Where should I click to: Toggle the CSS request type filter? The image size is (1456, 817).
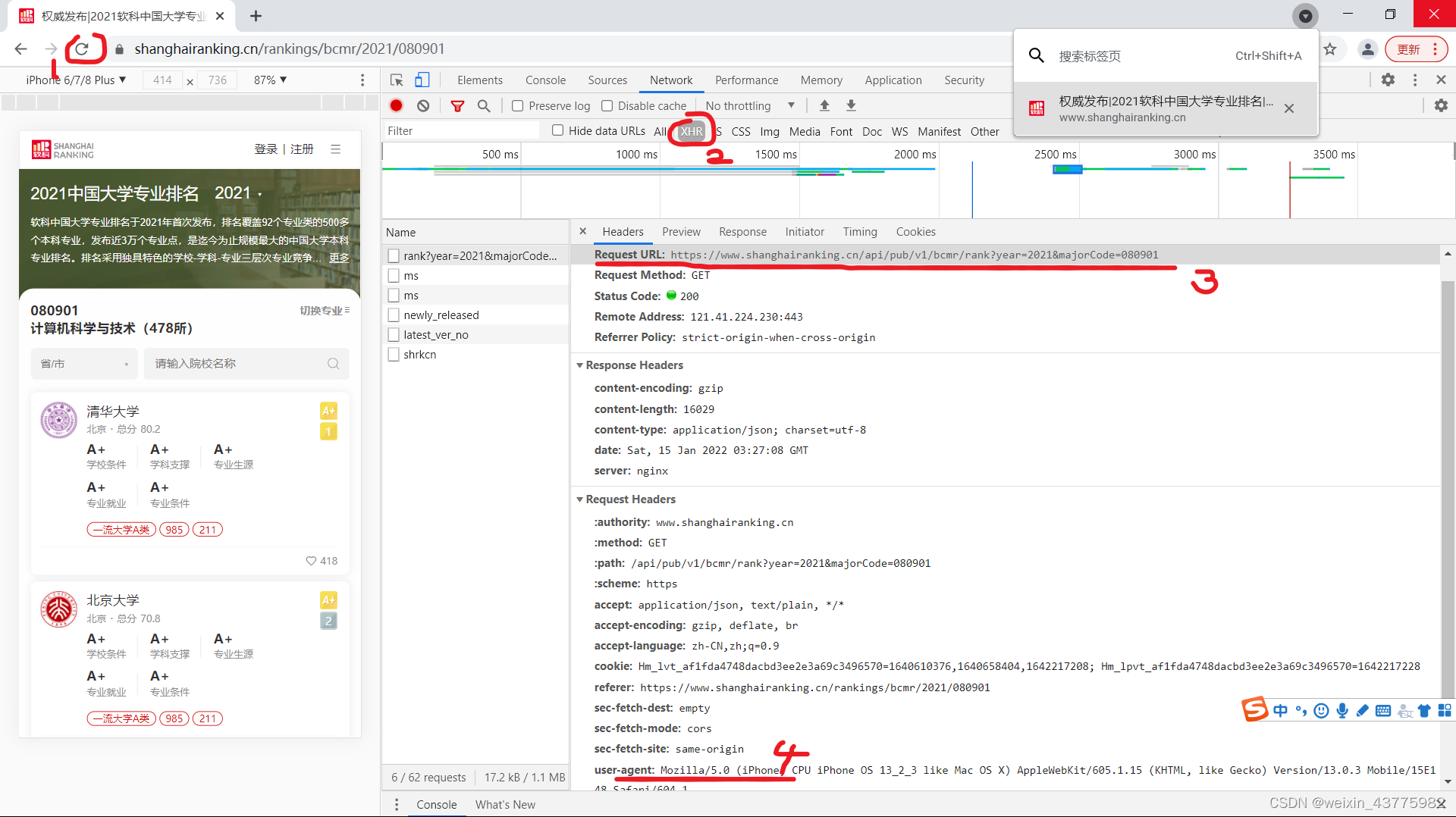741,132
